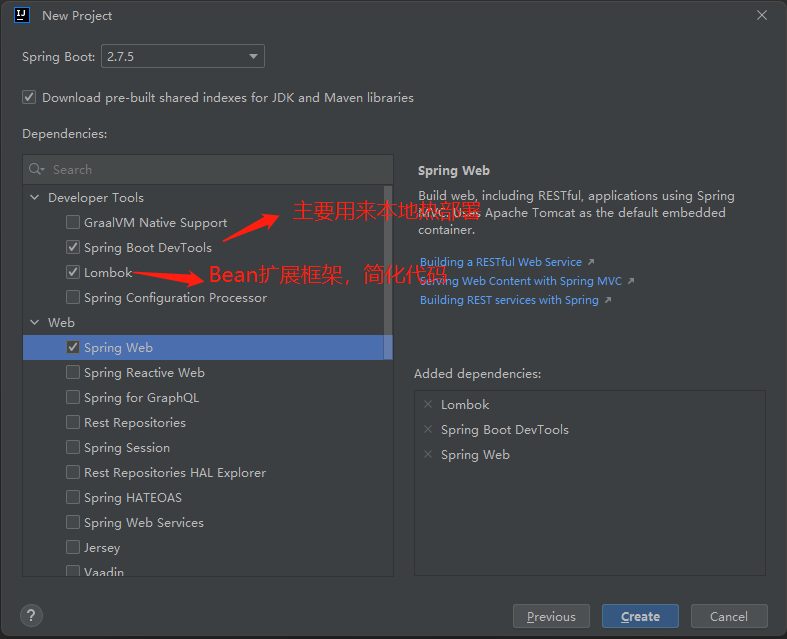Click external link arrow beside REST services link
The width and height of the screenshot is (787, 639).
tap(608, 300)
